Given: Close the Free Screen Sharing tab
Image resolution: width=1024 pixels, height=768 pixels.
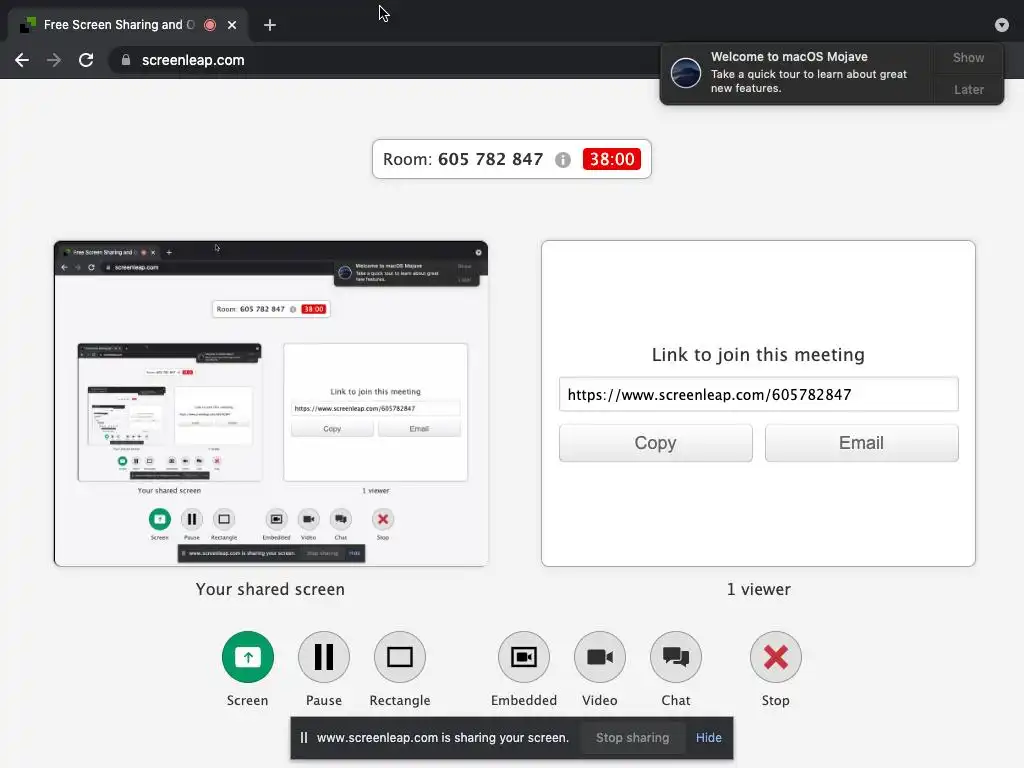Looking at the screenshot, I should pos(232,25).
